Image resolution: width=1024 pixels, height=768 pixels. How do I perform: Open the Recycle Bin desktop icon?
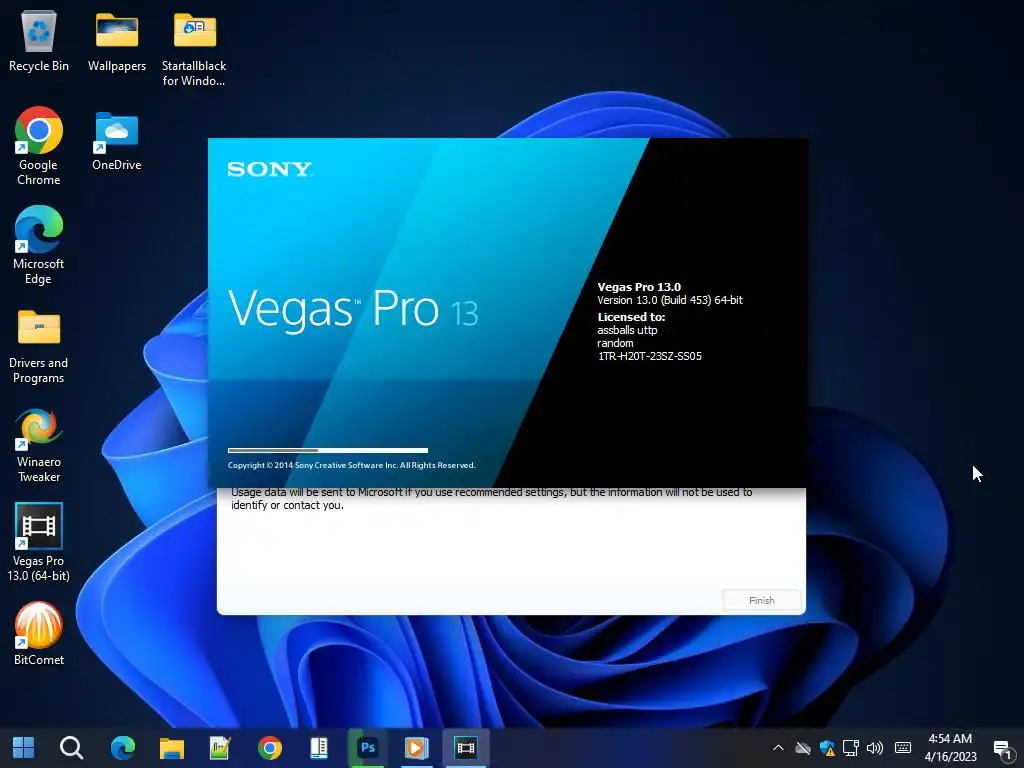(39, 42)
